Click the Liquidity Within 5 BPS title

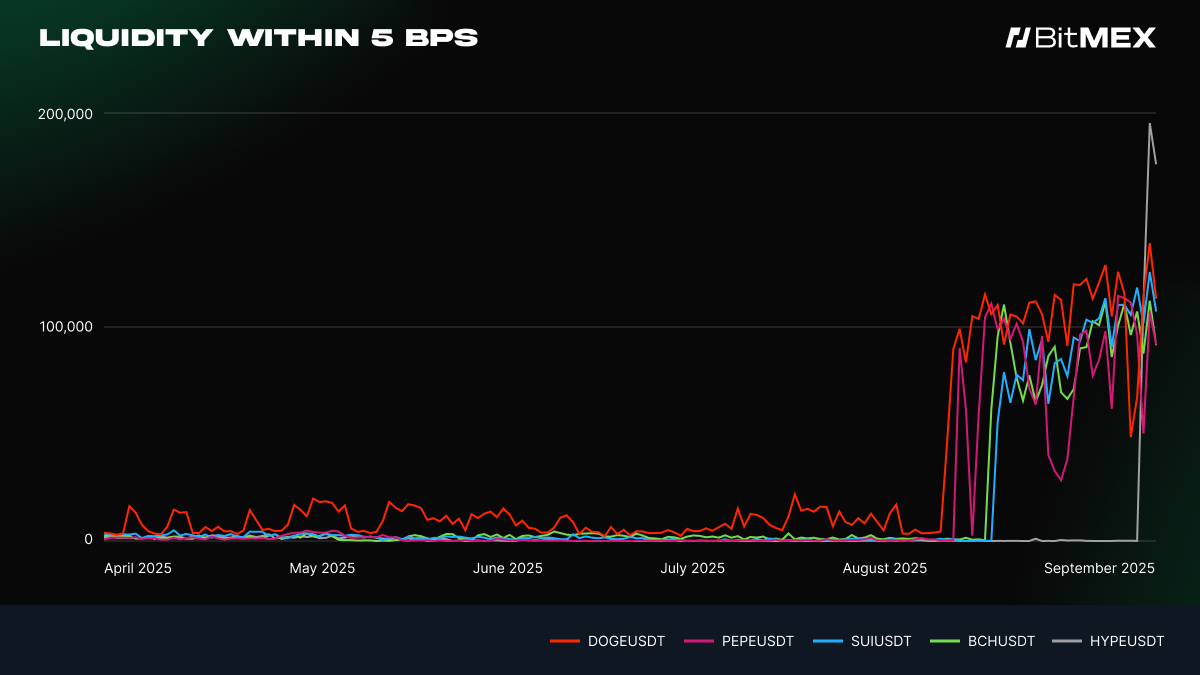258,38
